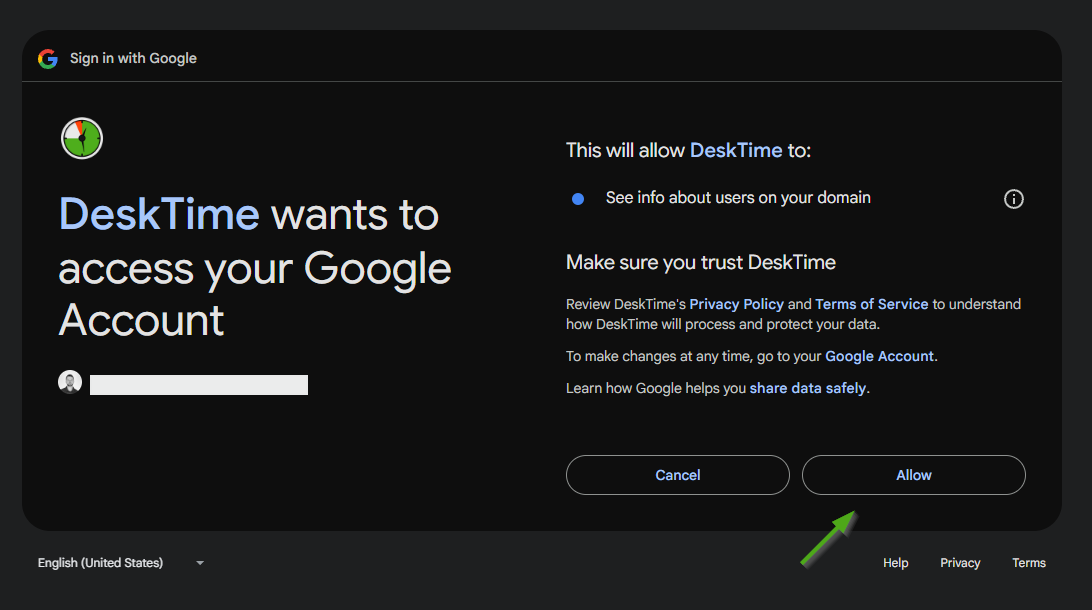This screenshot has height=610, width=1092.
Task: Click the user profile avatar picture
Action: click(70, 382)
